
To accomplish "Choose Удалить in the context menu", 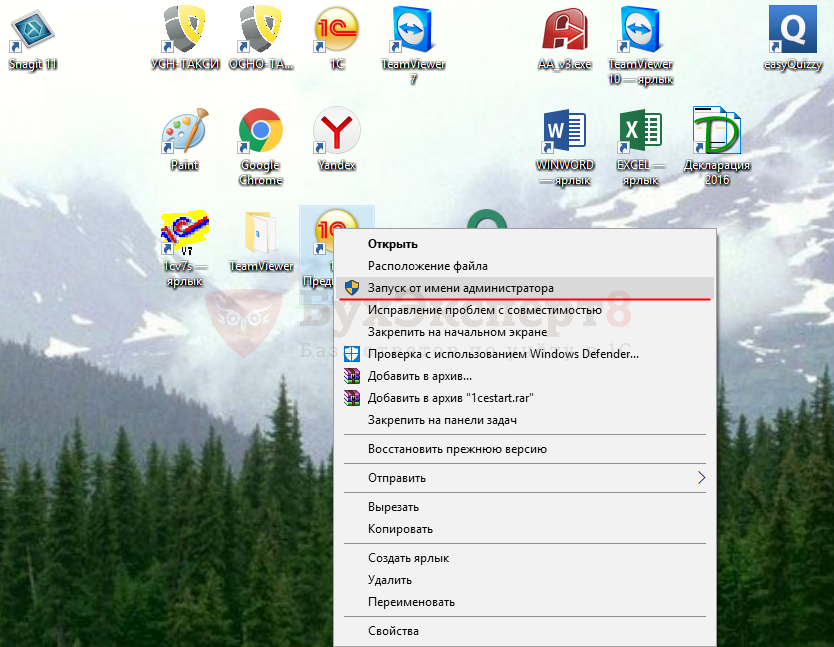I will pyautogui.click(x=524, y=580).
